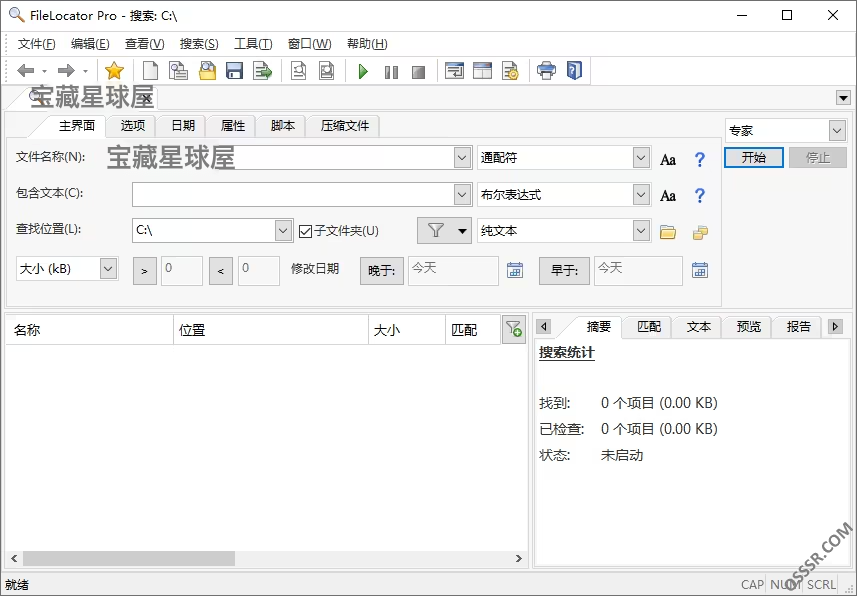Open the 报告 tab

coord(798,326)
